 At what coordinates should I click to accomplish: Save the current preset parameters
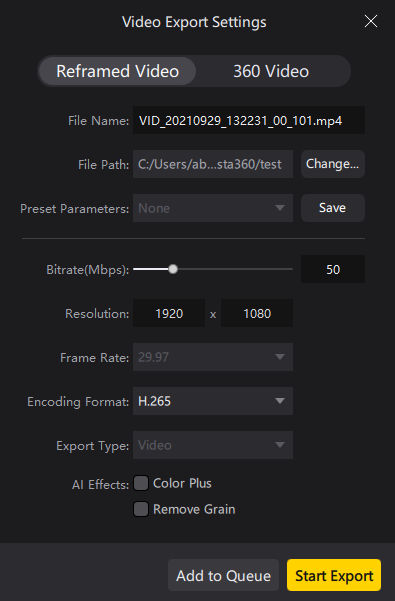click(x=333, y=208)
